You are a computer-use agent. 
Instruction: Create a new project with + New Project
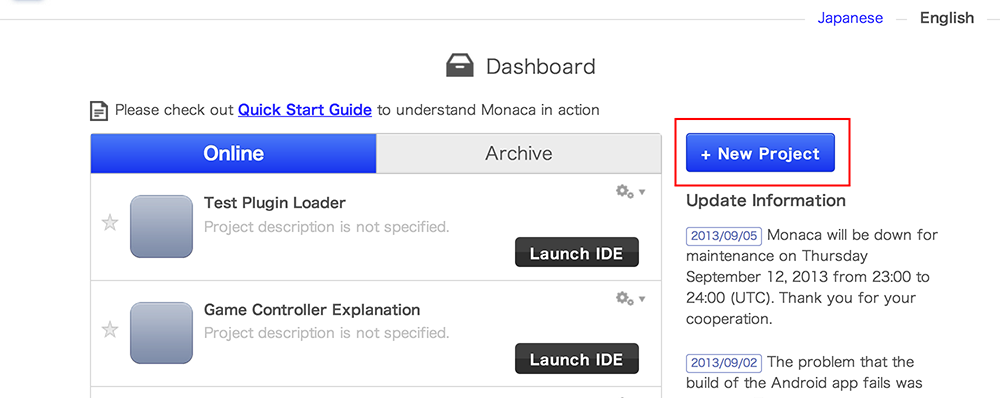760,153
